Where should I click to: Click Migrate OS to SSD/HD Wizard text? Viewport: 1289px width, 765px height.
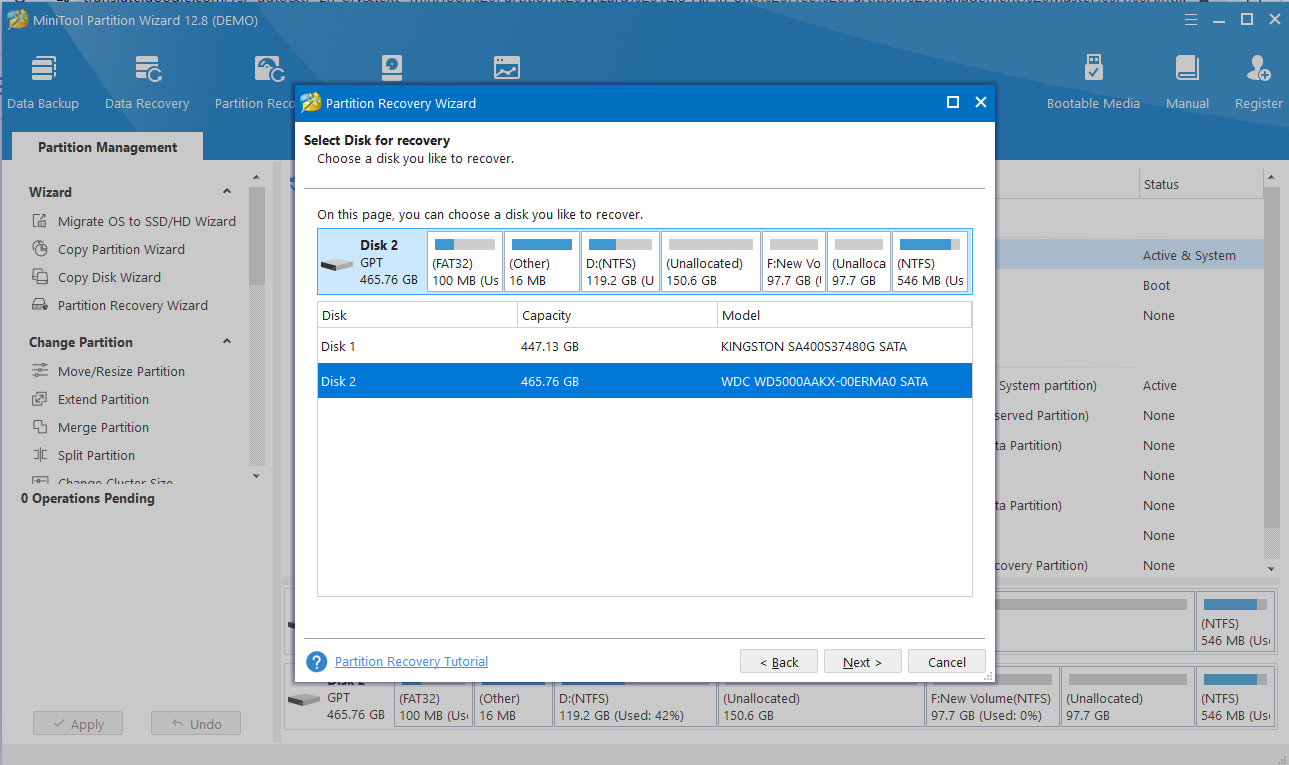[147, 221]
